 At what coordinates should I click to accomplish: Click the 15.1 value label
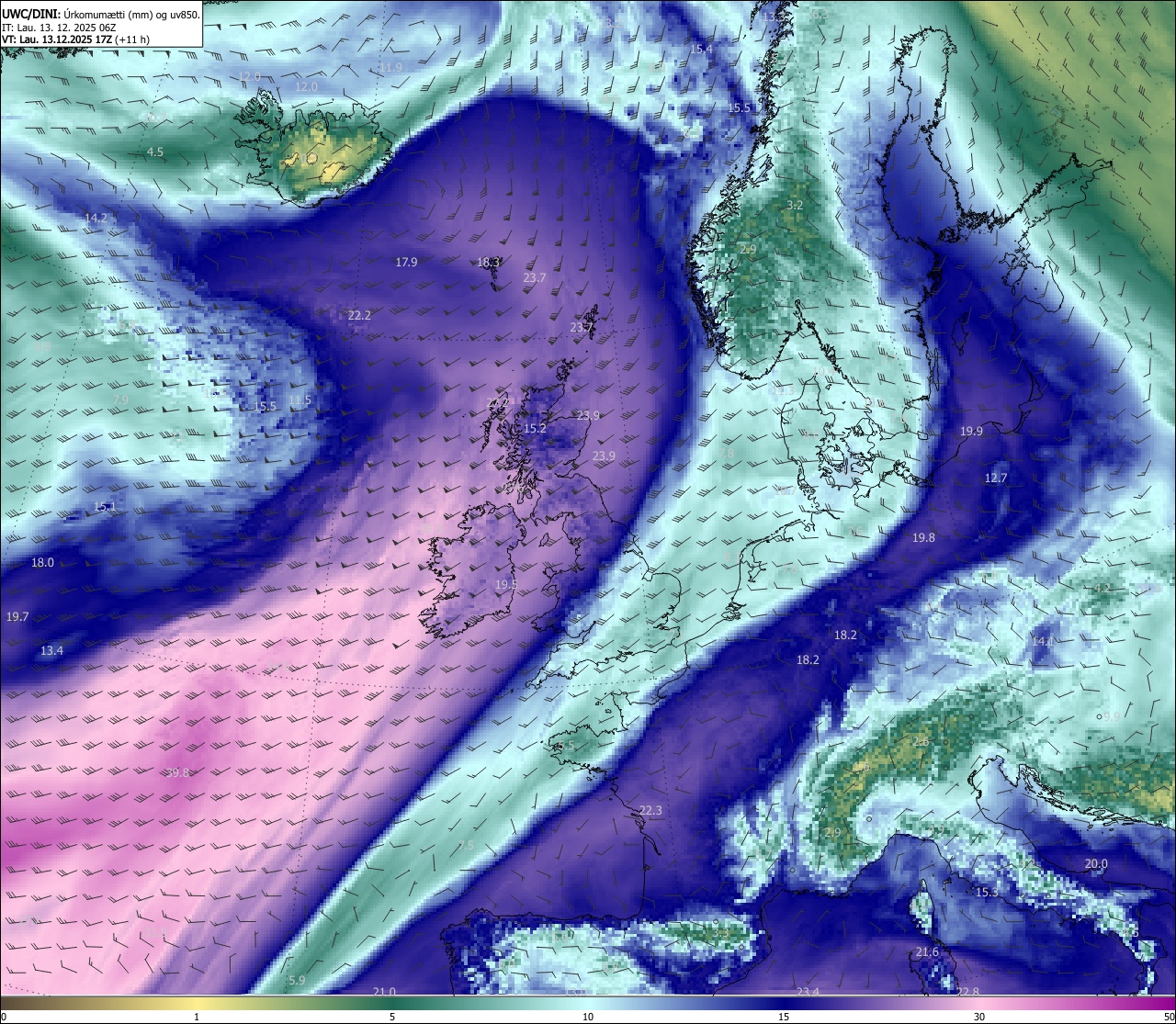(105, 507)
